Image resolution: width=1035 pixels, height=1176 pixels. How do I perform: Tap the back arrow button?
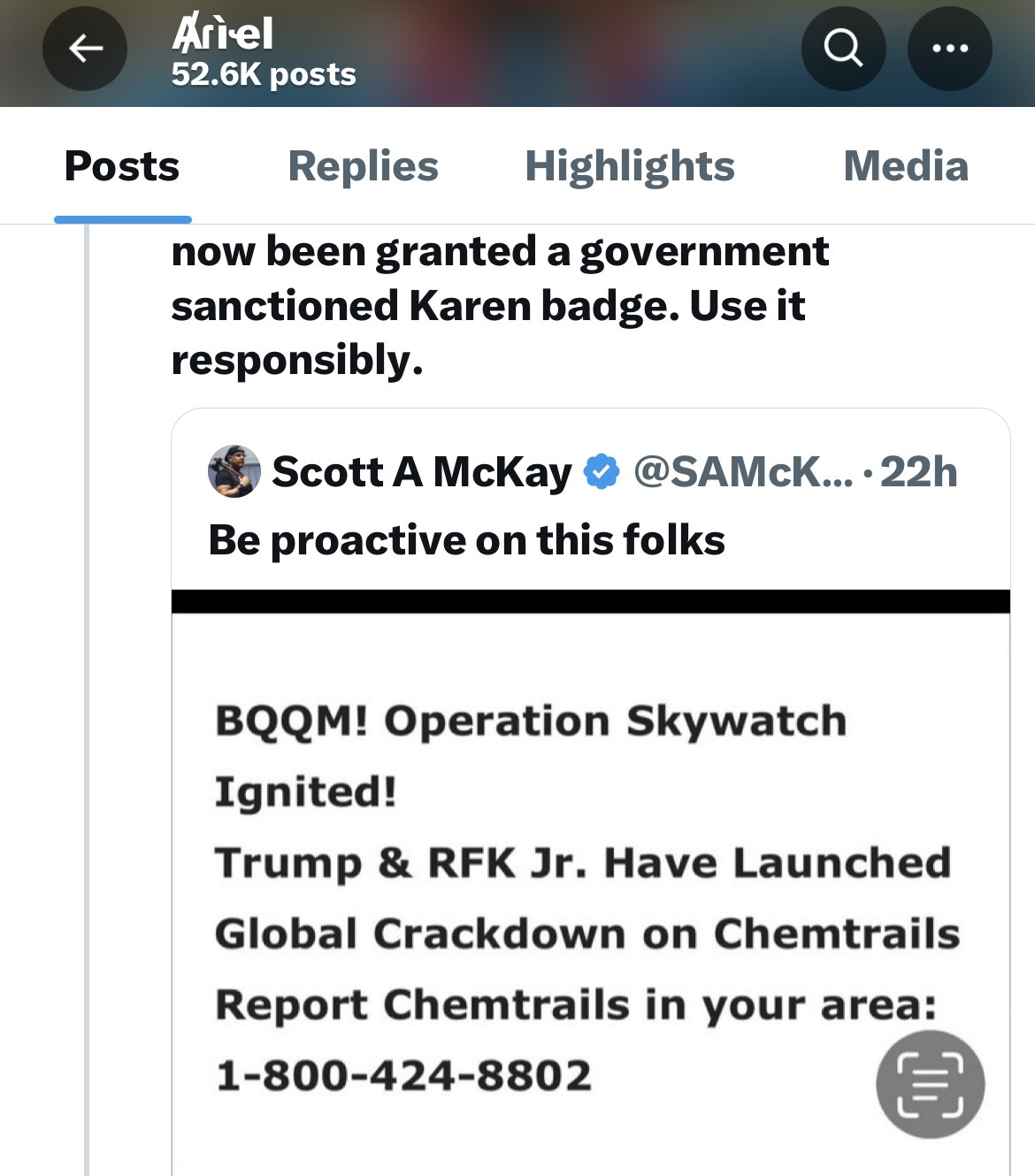85,48
